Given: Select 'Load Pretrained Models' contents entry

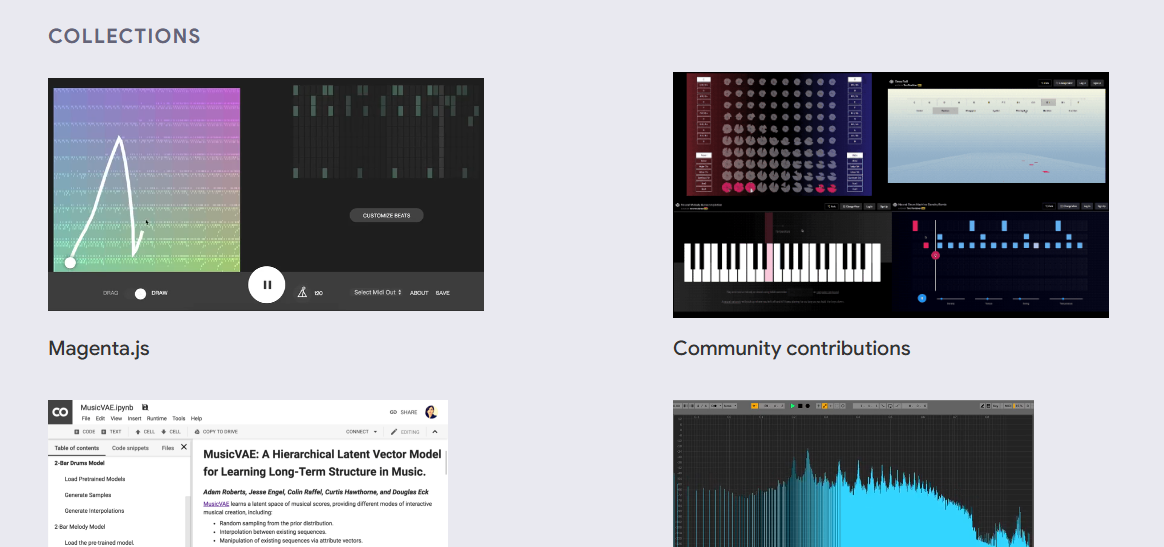Looking at the screenshot, I should pos(94,479).
